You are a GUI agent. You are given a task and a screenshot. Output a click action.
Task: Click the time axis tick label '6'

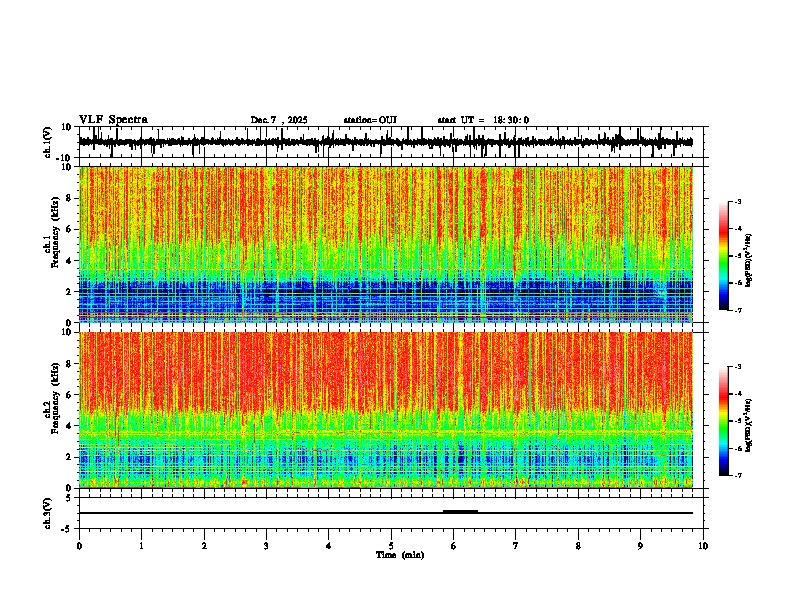point(454,546)
